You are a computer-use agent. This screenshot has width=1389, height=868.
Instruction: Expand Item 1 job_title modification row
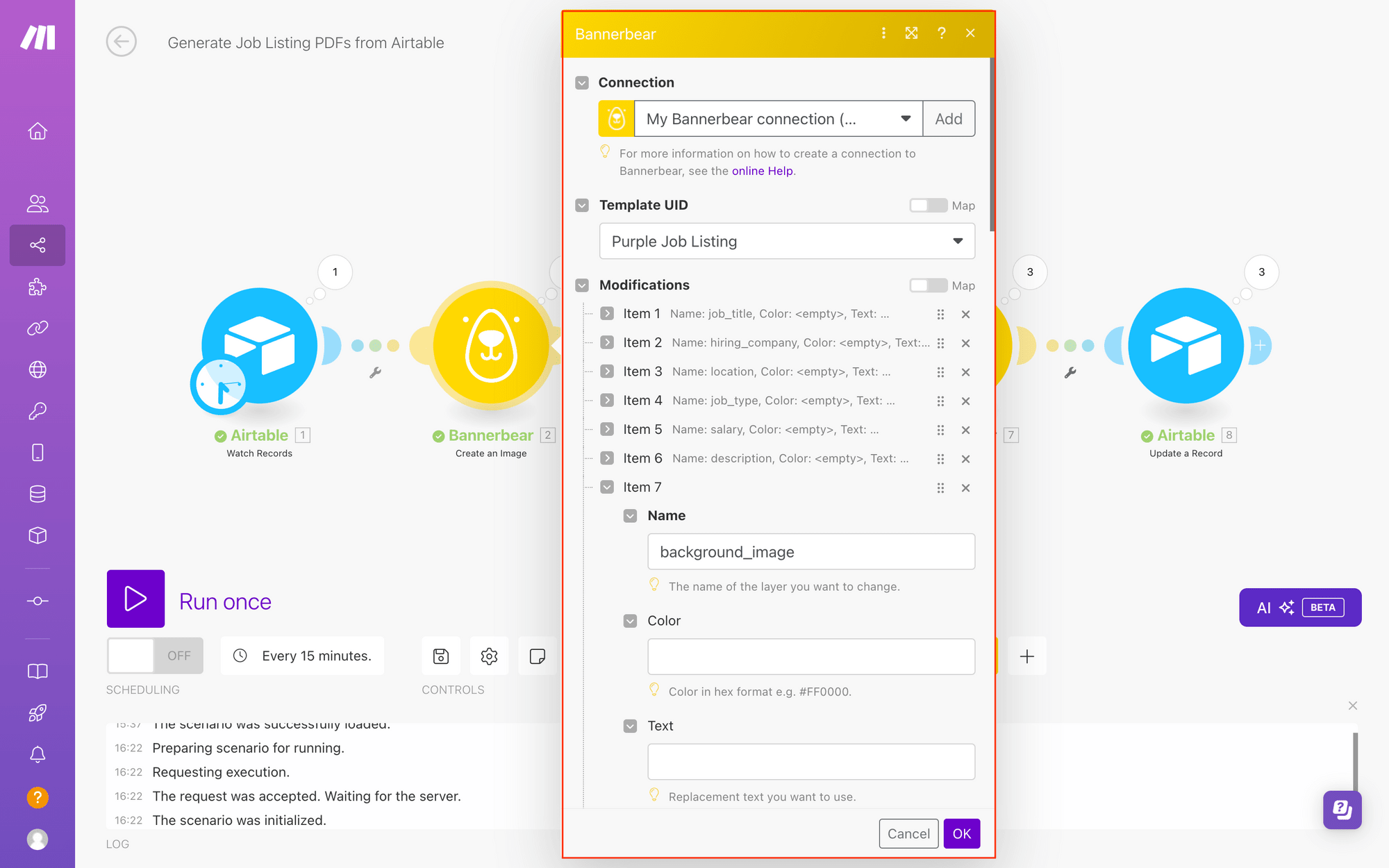tap(607, 312)
